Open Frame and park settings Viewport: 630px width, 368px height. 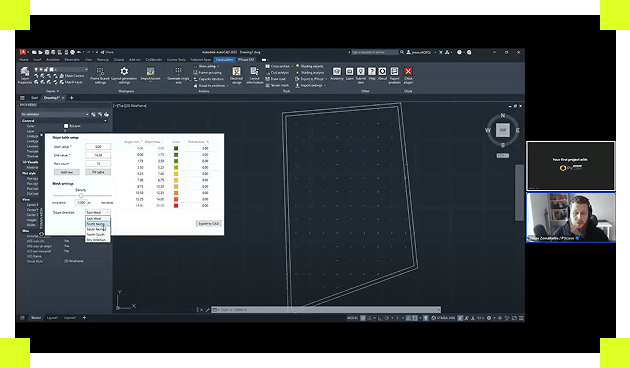point(100,75)
